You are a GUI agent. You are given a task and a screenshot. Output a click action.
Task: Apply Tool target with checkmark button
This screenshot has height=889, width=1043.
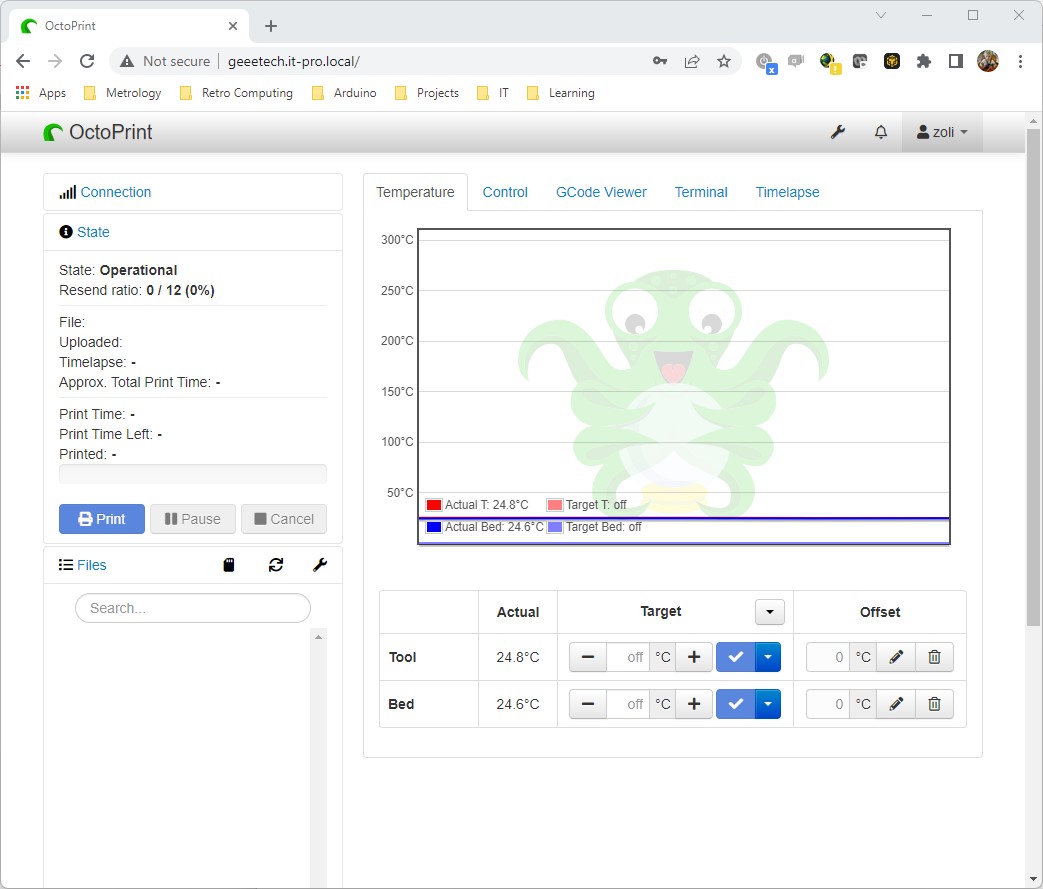click(x=736, y=657)
